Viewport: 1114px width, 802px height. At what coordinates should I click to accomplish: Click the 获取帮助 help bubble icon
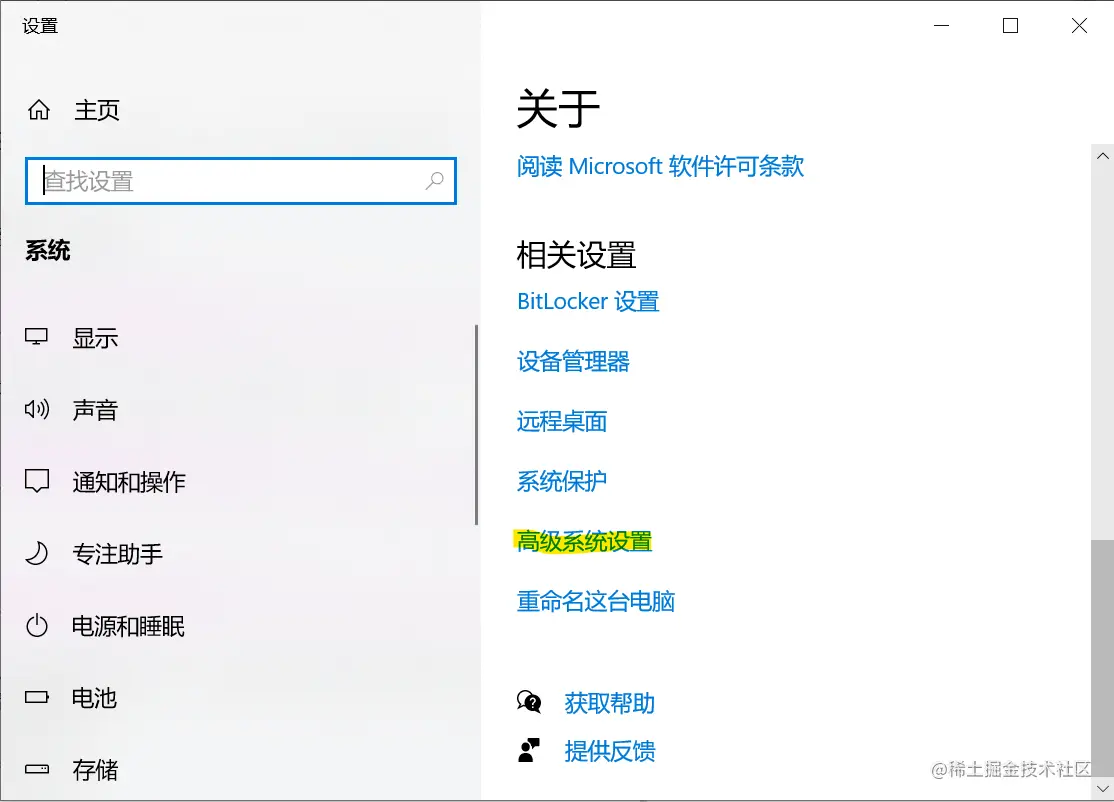click(529, 702)
